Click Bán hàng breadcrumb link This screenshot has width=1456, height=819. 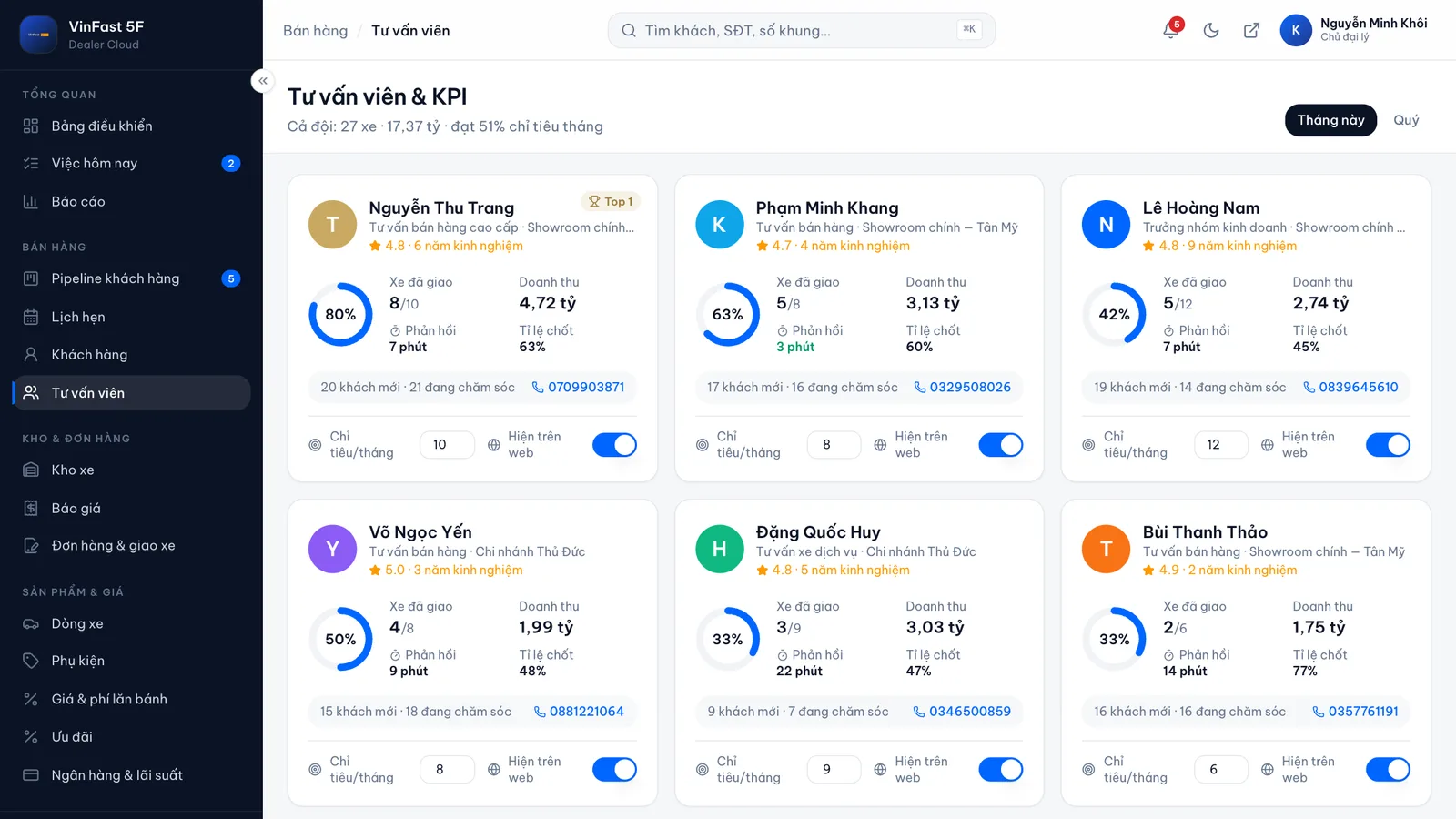(315, 30)
